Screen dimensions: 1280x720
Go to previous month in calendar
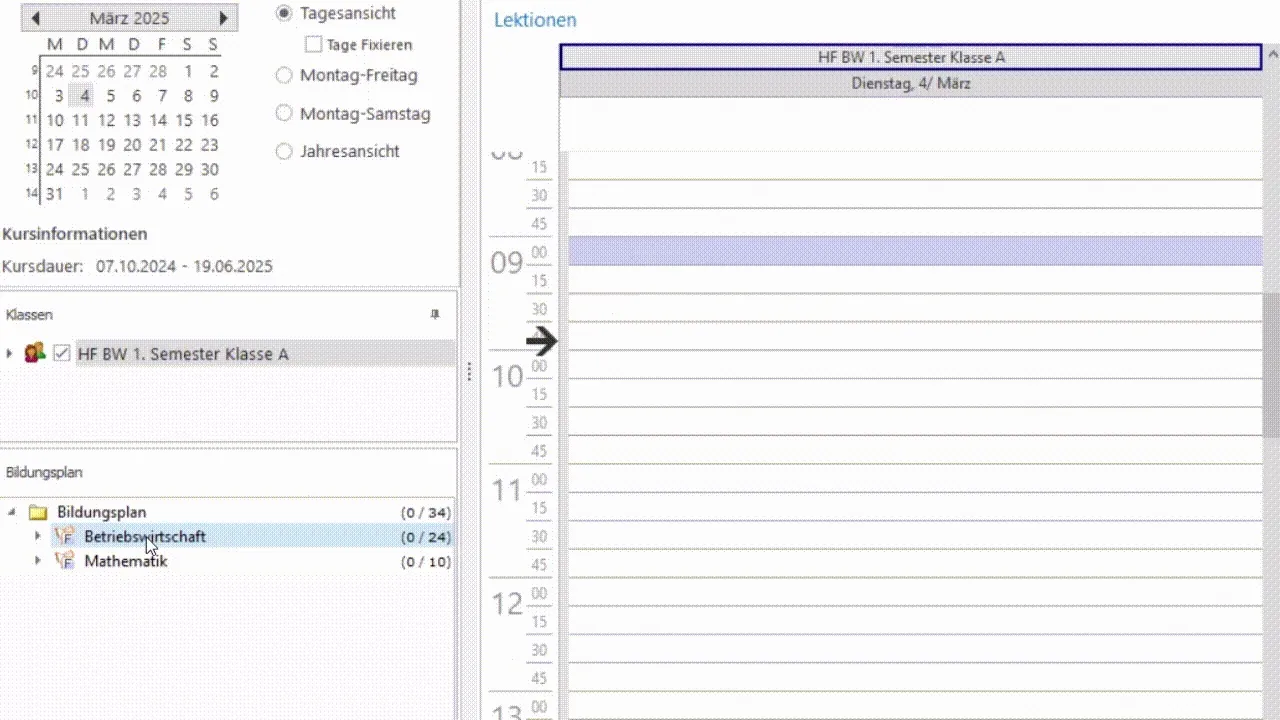(x=36, y=18)
